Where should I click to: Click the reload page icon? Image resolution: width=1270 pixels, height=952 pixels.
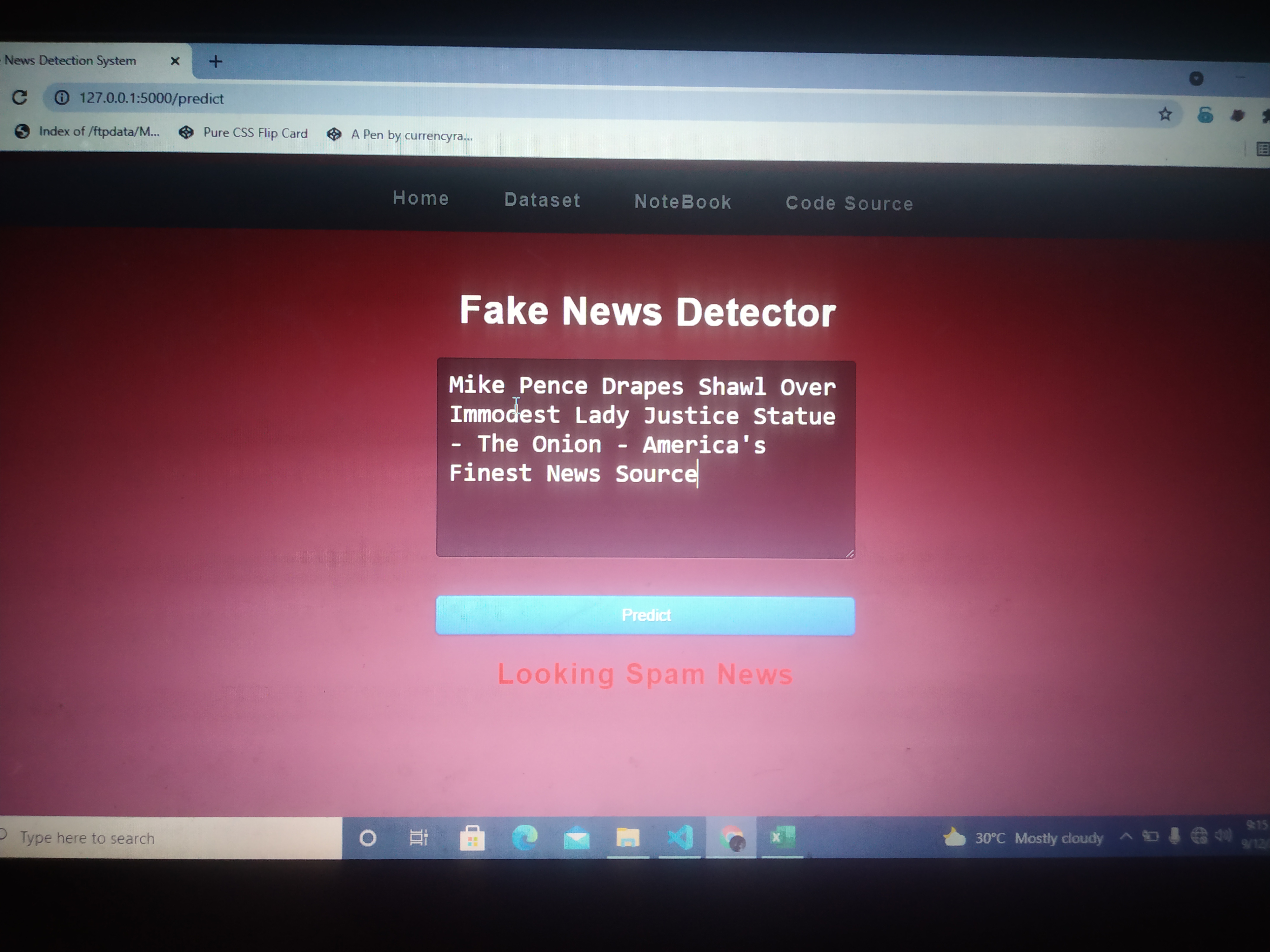[x=20, y=98]
